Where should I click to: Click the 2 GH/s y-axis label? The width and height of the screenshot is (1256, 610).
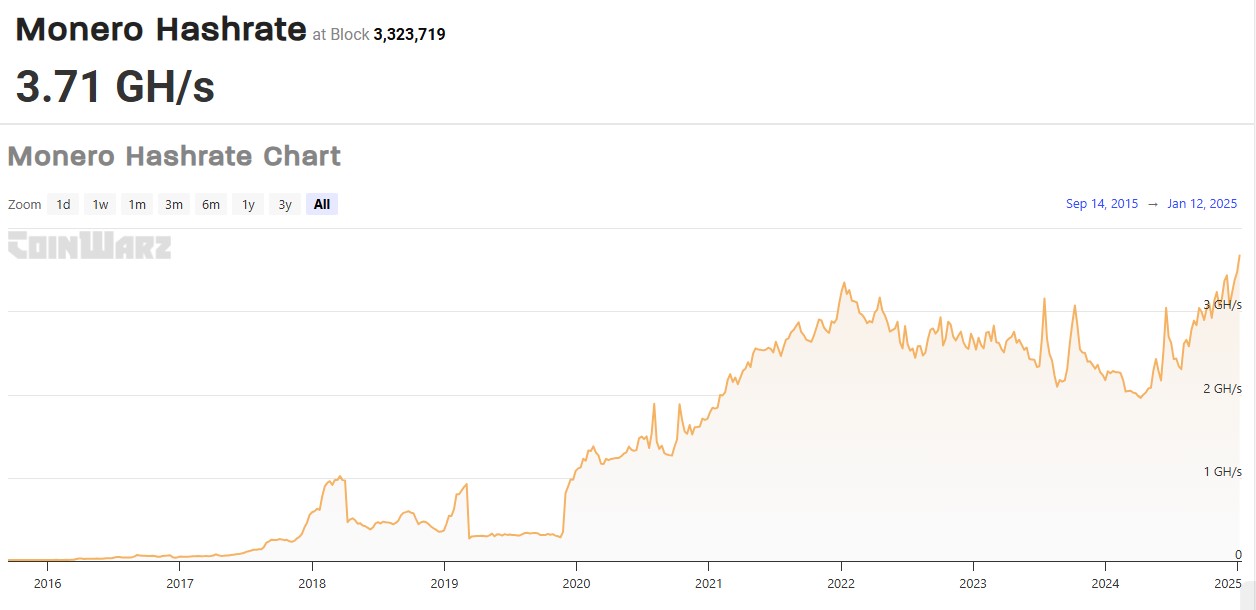pyautogui.click(x=1222, y=388)
